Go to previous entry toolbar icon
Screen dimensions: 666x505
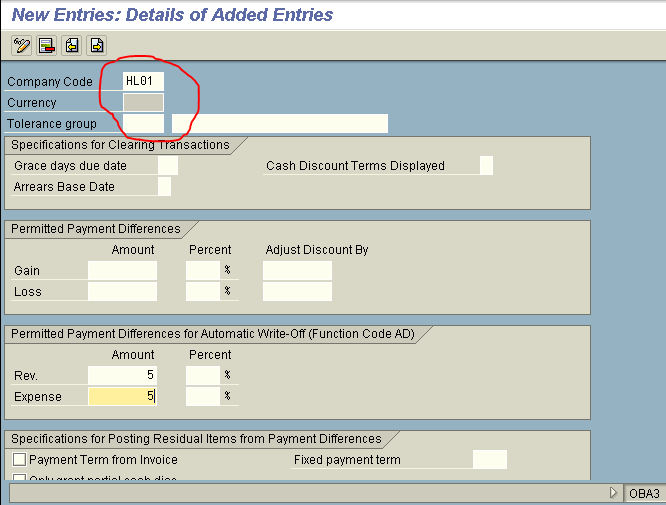tap(72, 45)
